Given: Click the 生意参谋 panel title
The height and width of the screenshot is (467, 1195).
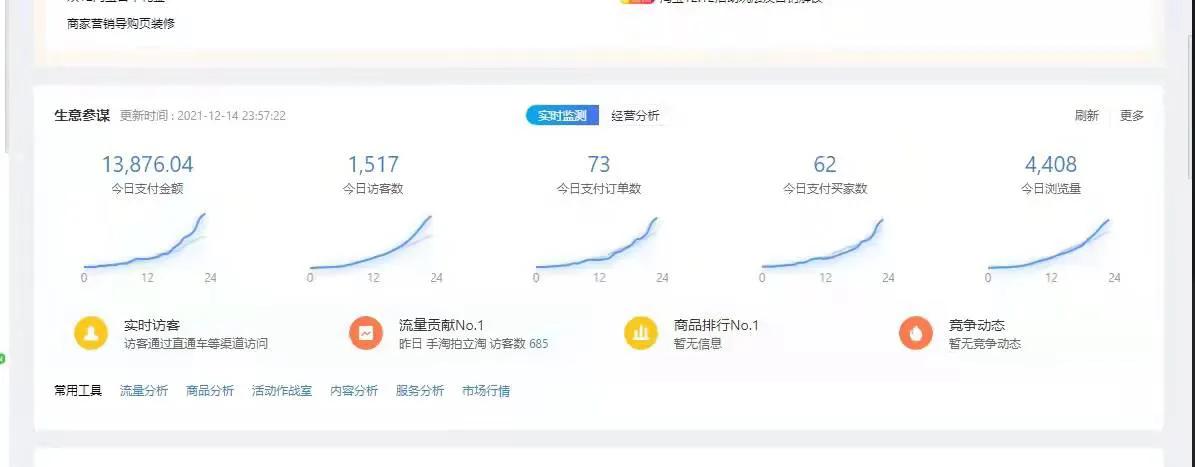Looking at the screenshot, I should coord(82,116).
